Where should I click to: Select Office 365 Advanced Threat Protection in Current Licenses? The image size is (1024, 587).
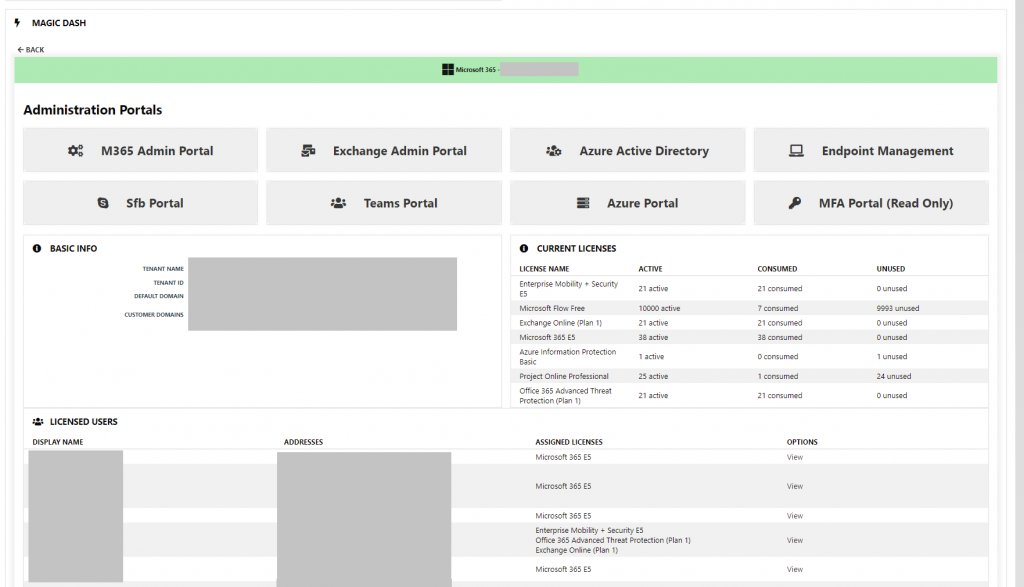(x=566, y=396)
